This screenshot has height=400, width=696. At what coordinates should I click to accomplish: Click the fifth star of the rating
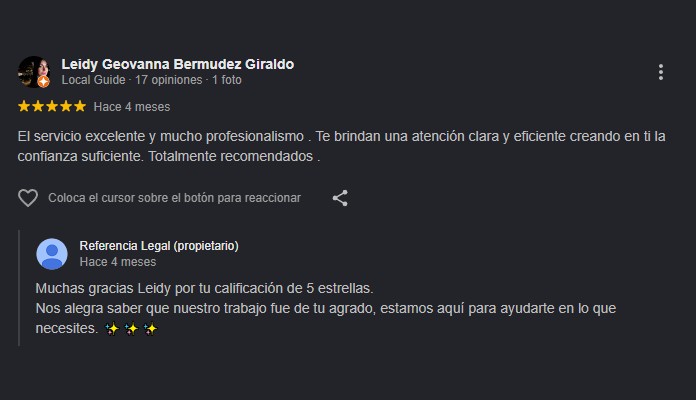[80, 106]
